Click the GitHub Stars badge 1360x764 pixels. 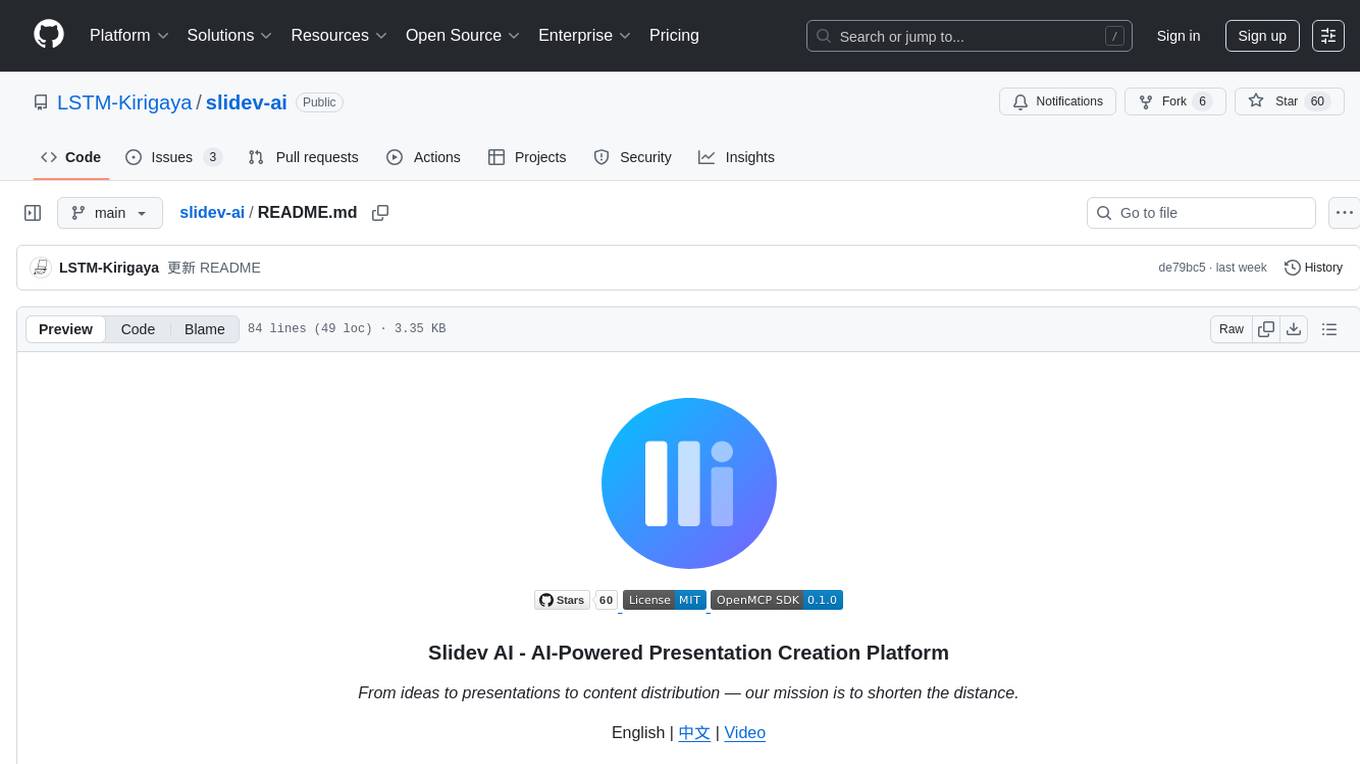pos(576,600)
